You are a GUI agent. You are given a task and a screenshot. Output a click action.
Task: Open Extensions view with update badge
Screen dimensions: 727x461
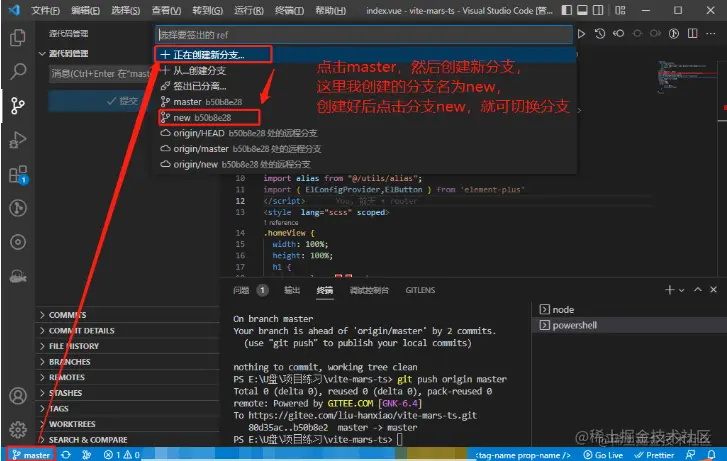(x=18, y=175)
